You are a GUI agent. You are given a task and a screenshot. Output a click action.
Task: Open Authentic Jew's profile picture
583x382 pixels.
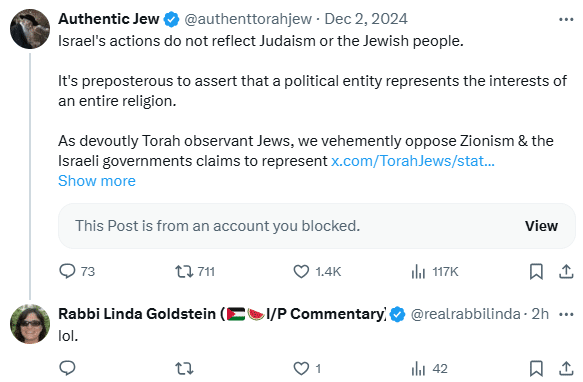[30, 29]
